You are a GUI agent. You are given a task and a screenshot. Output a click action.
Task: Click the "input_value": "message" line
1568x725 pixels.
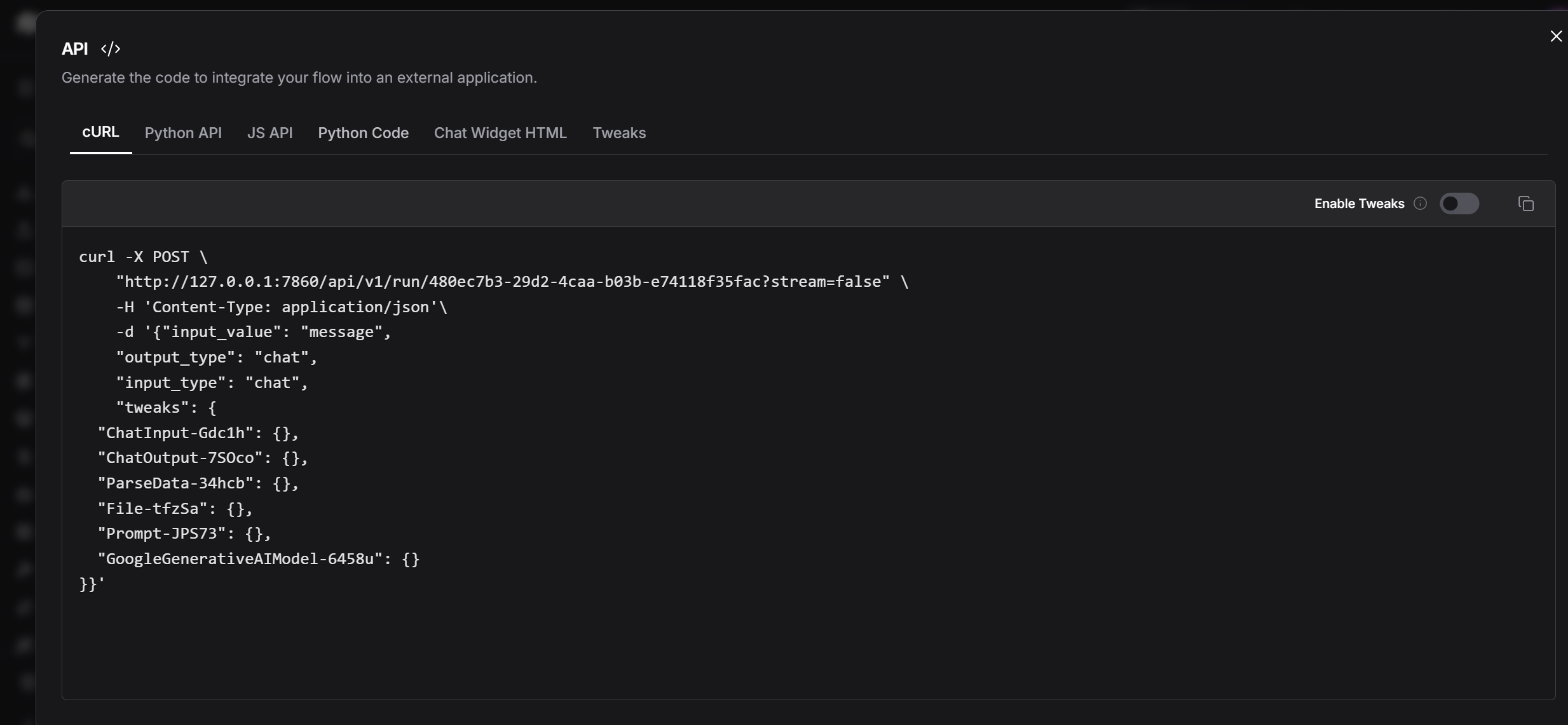[x=254, y=332]
